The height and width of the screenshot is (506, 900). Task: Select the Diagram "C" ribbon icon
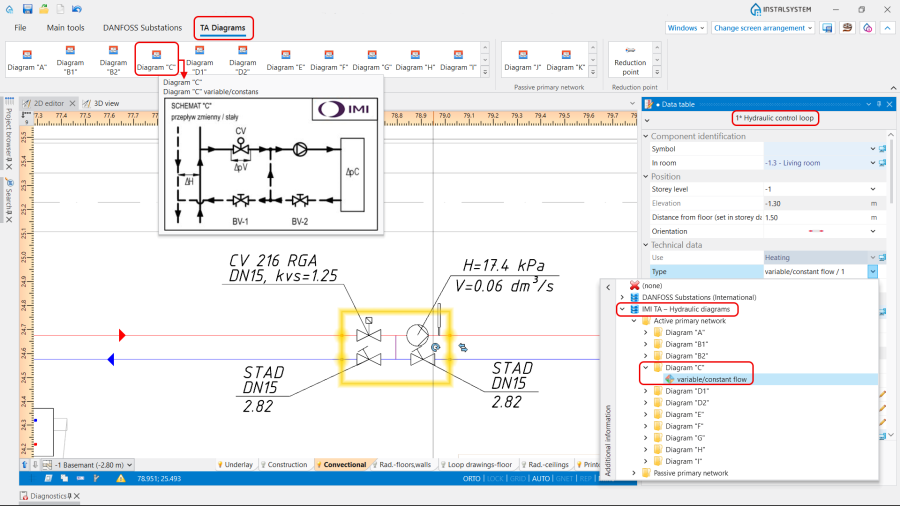[x=156, y=58]
